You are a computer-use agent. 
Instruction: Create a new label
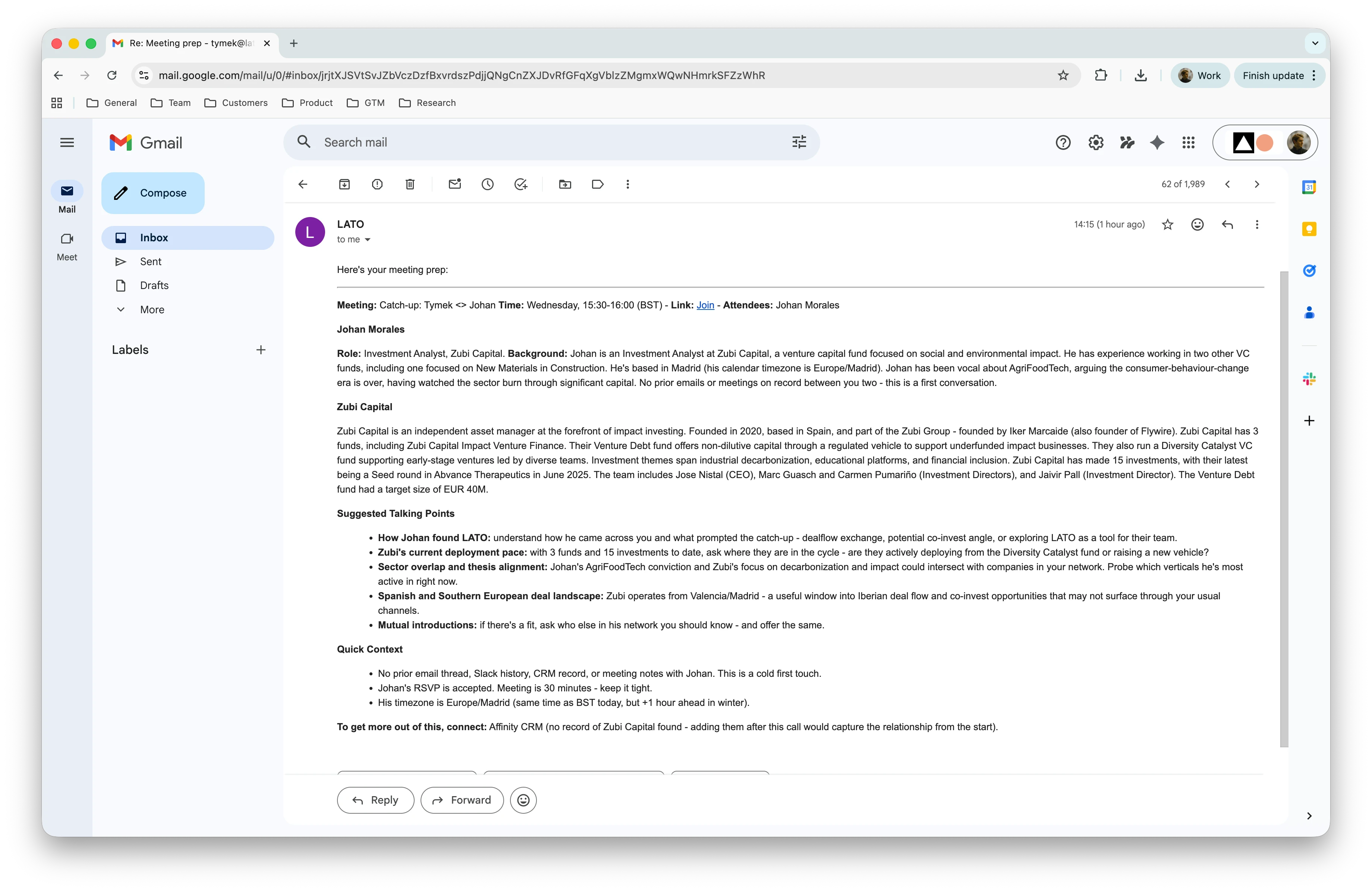click(x=261, y=350)
